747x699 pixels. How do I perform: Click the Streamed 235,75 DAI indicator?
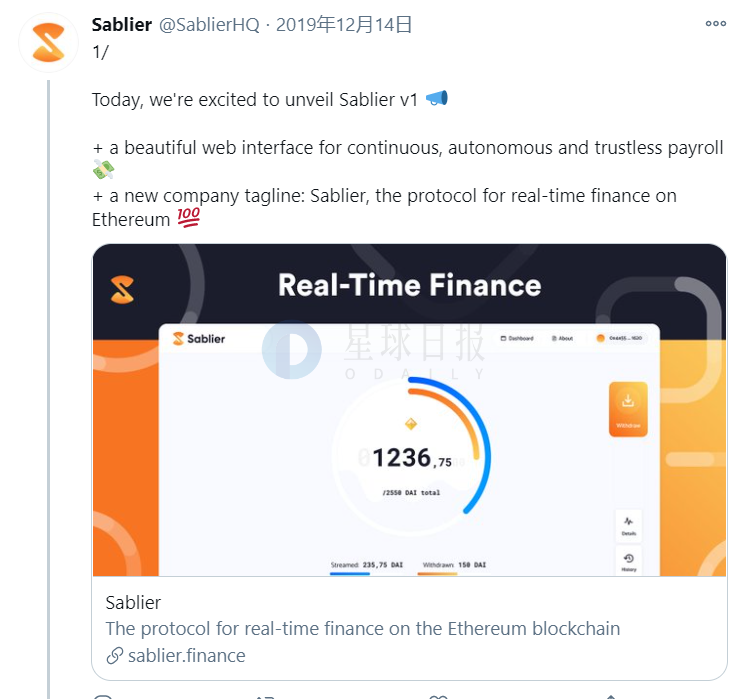367,566
